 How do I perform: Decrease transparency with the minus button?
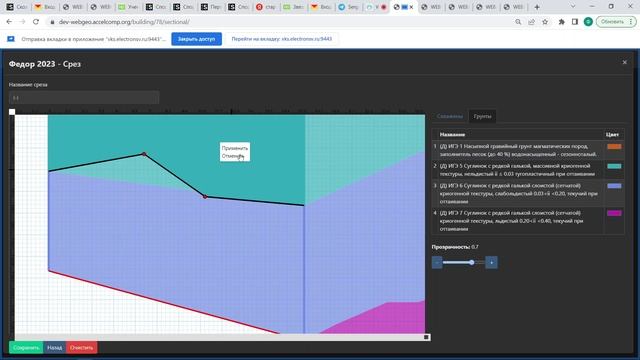coord(437,262)
